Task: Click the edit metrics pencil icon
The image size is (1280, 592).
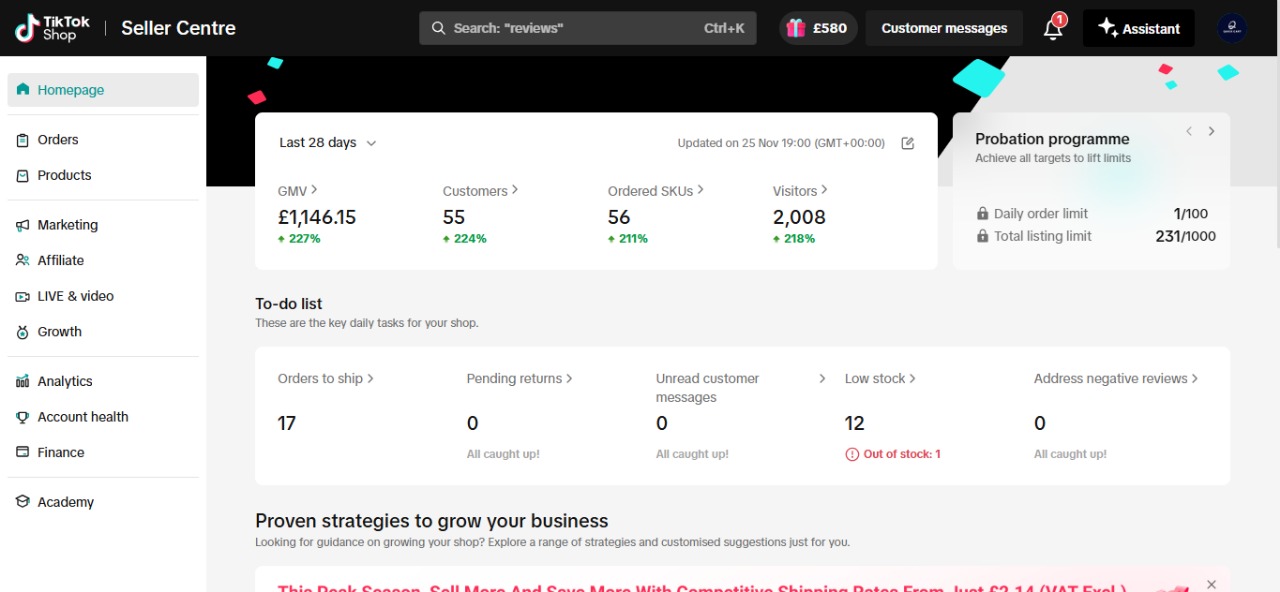Action: (908, 143)
